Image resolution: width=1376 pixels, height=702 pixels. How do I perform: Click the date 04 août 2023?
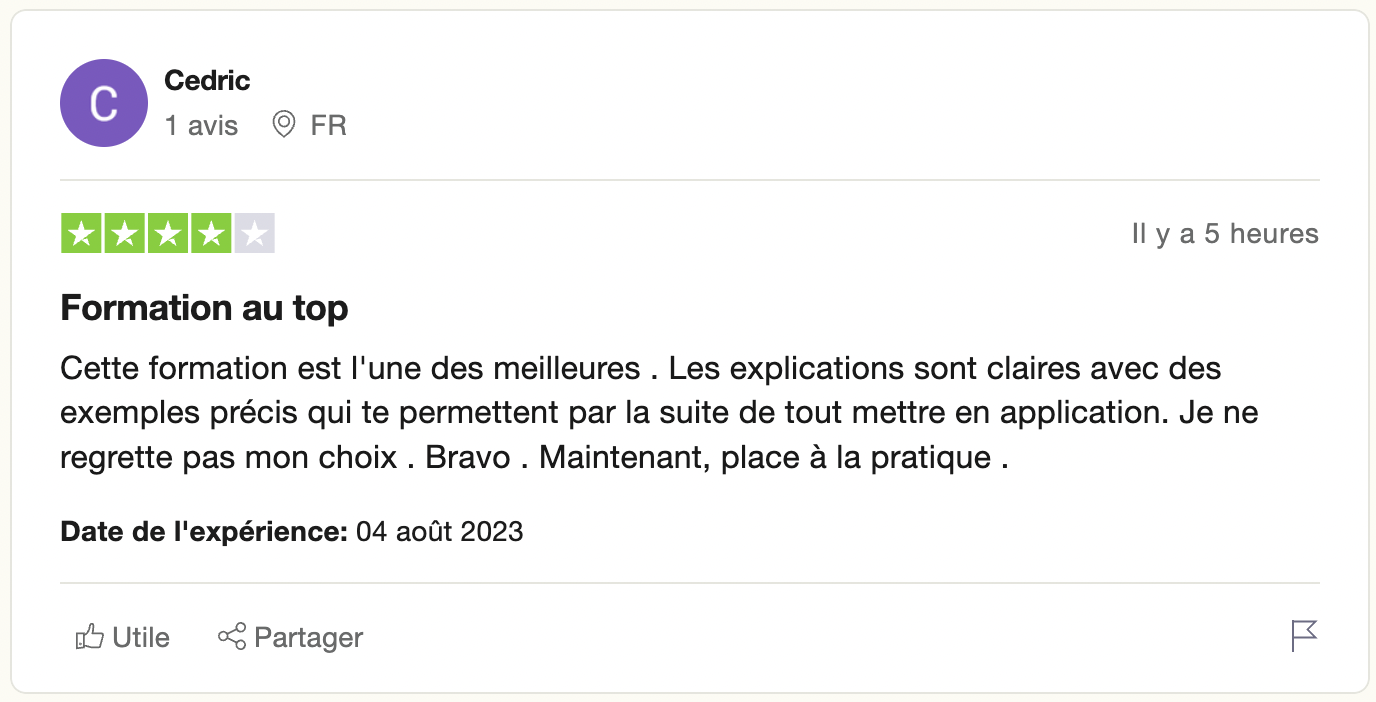click(x=440, y=531)
